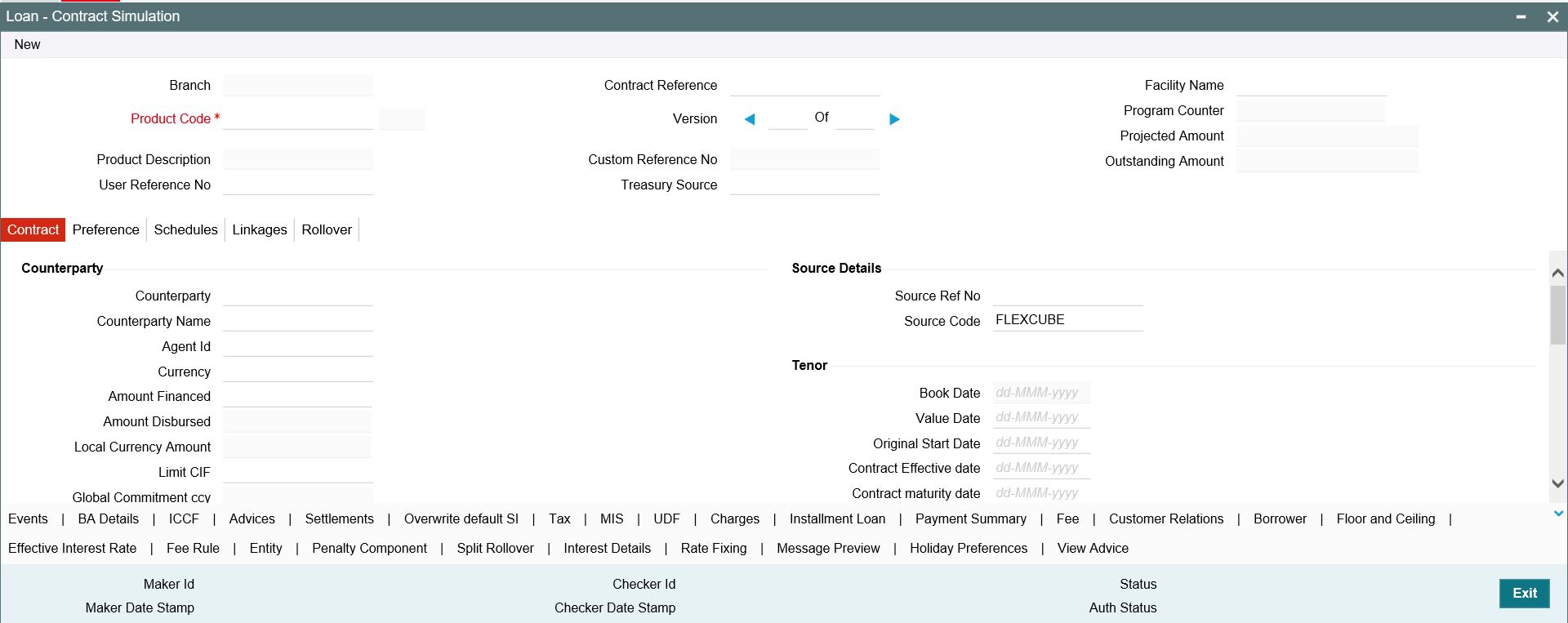Open Floor and Ceiling link
Screen dimensions: 1568x623
tap(1386, 519)
